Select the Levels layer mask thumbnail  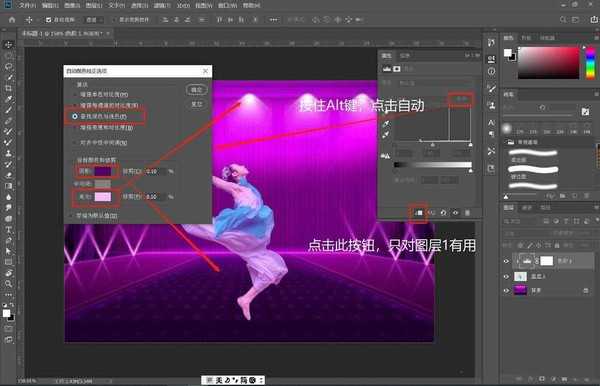click(x=546, y=261)
